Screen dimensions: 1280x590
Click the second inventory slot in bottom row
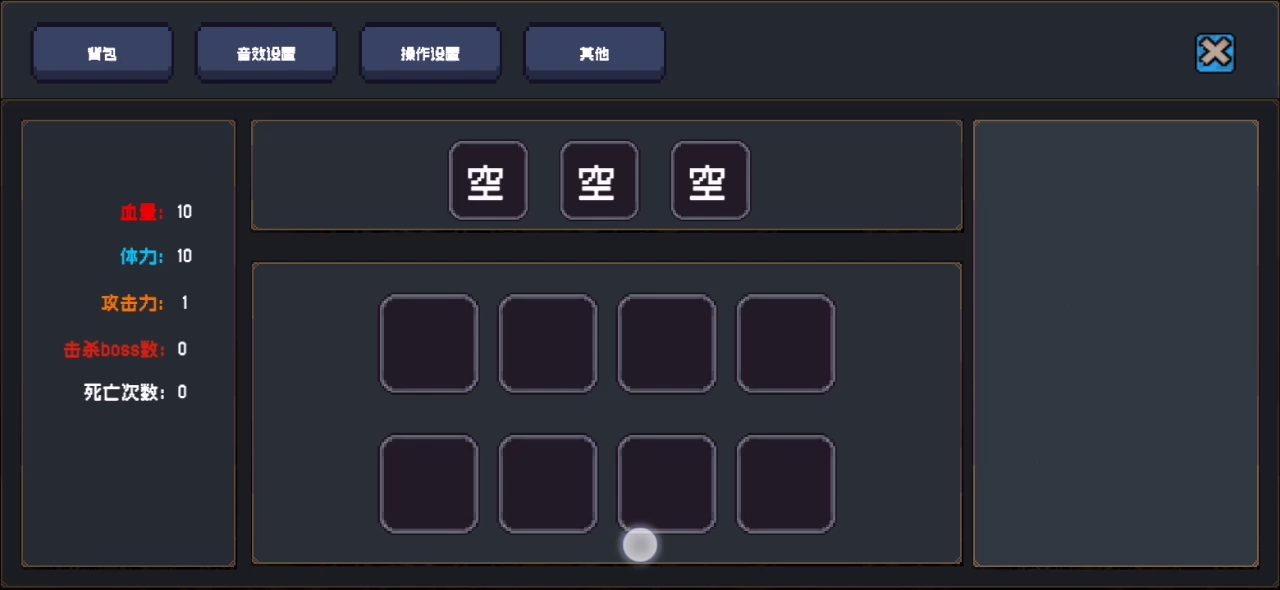coord(548,484)
